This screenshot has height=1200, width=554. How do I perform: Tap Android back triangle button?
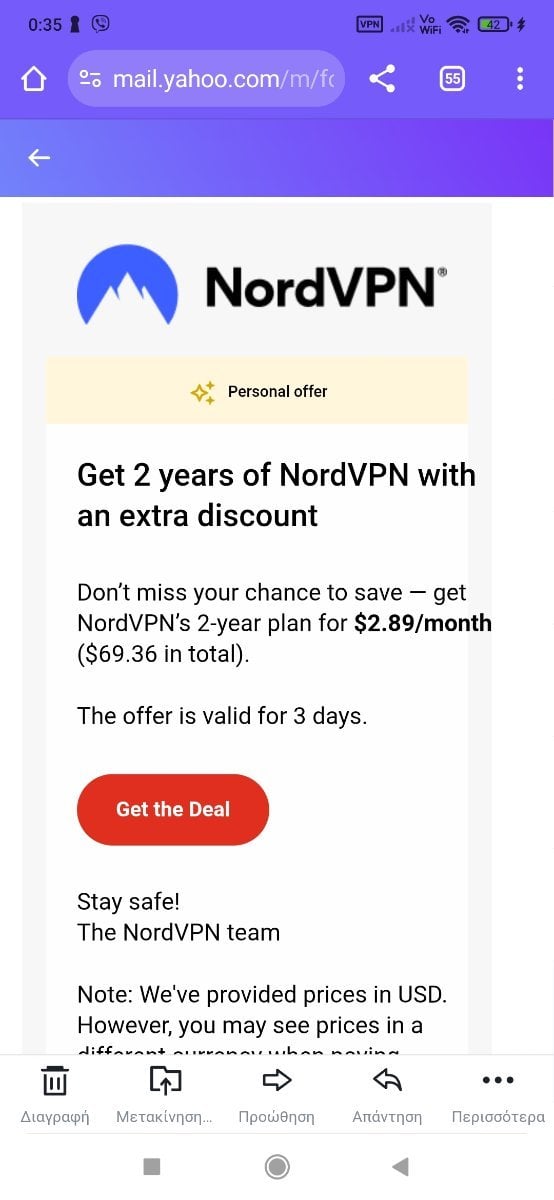tap(400, 1166)
